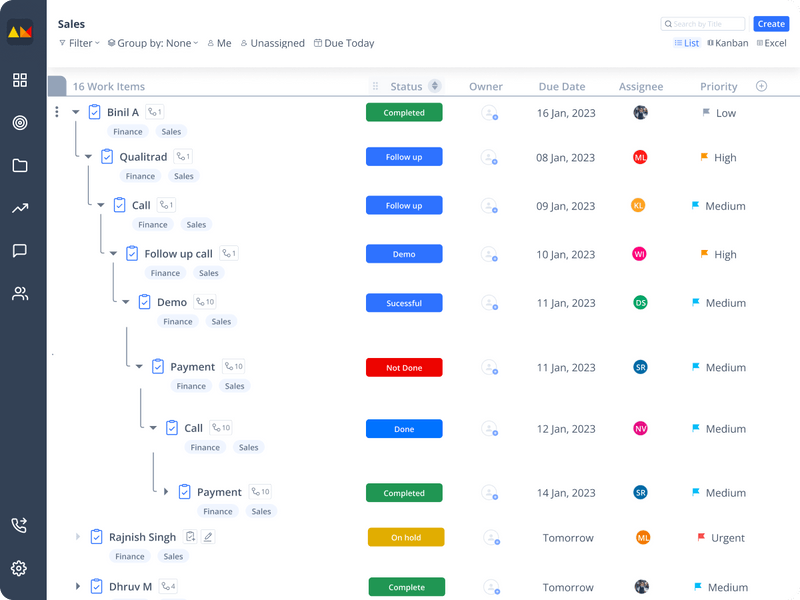Open the folder icon in sidebar
The height and width of the screenshot is (600, 800).
(20, 165)
